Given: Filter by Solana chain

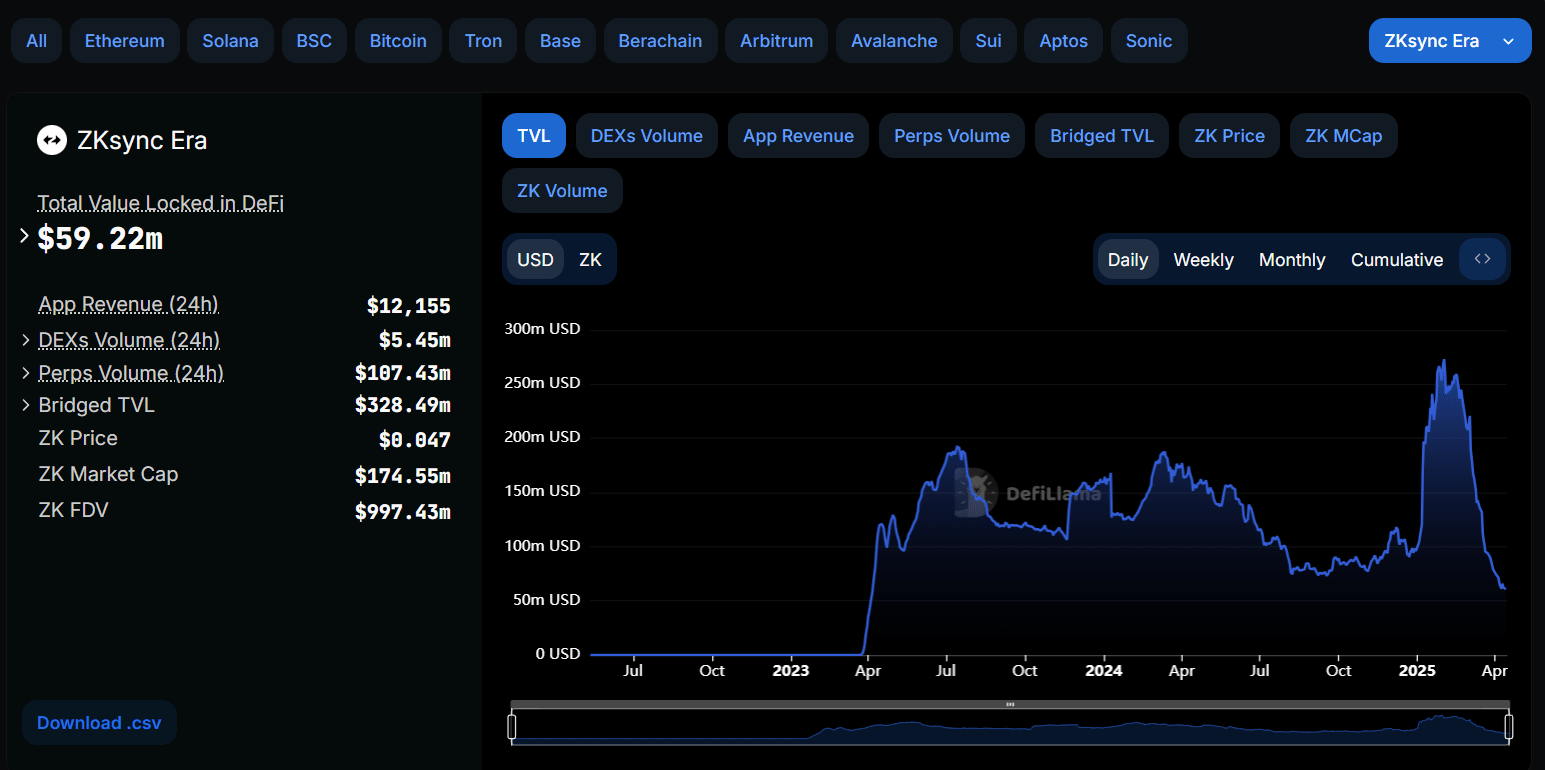Looking at the screenshot, I should tap(230, 41).
